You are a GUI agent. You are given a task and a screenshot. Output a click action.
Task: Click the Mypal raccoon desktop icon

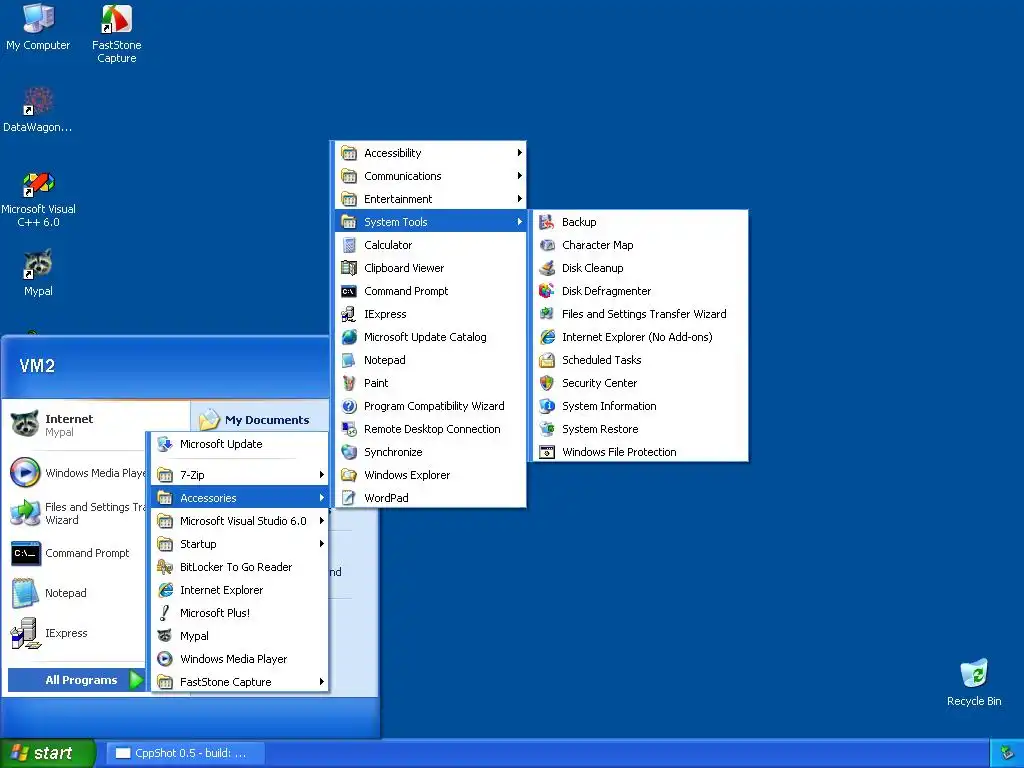(38, 264)
